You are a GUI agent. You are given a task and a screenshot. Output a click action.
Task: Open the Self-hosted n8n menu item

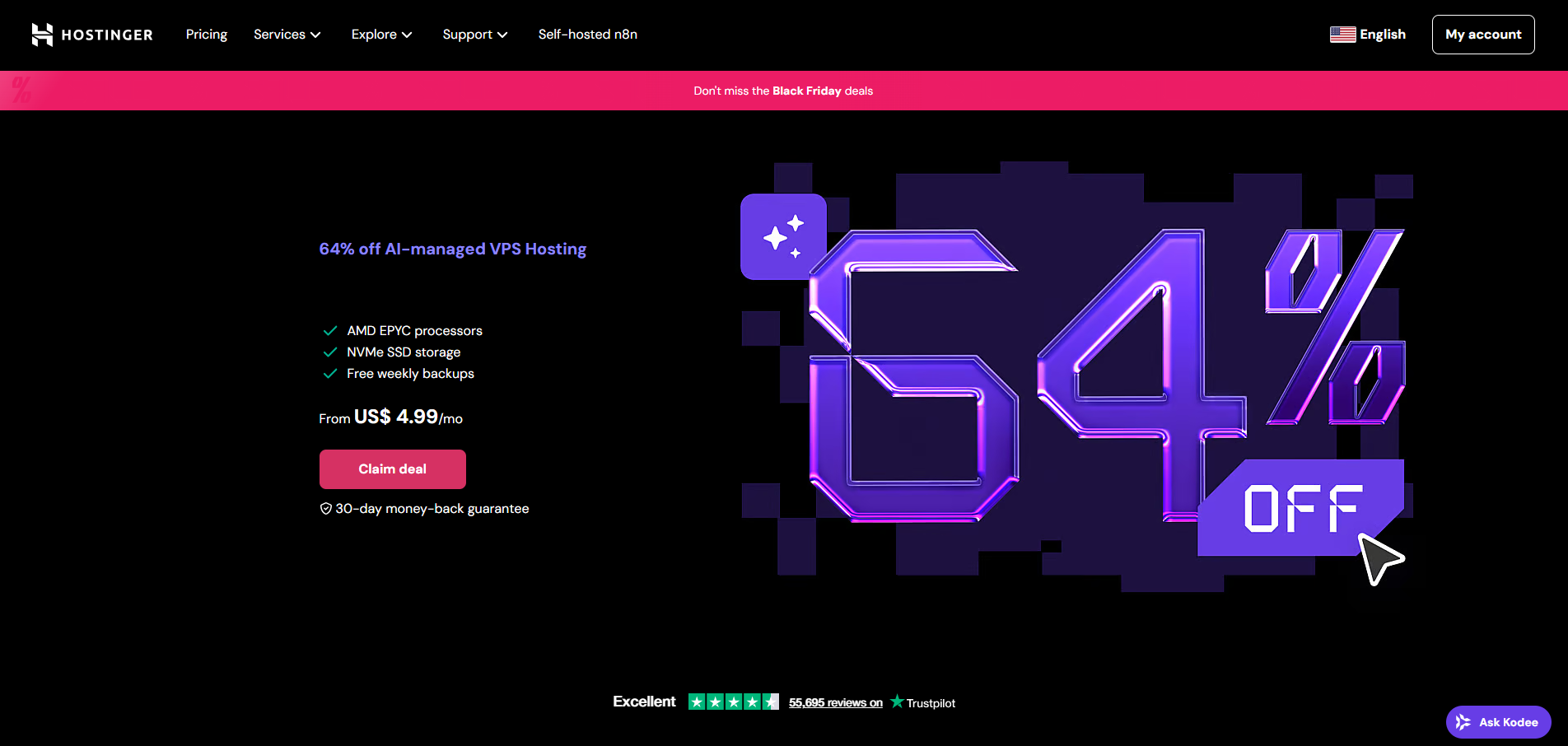[x=587, y=35]
